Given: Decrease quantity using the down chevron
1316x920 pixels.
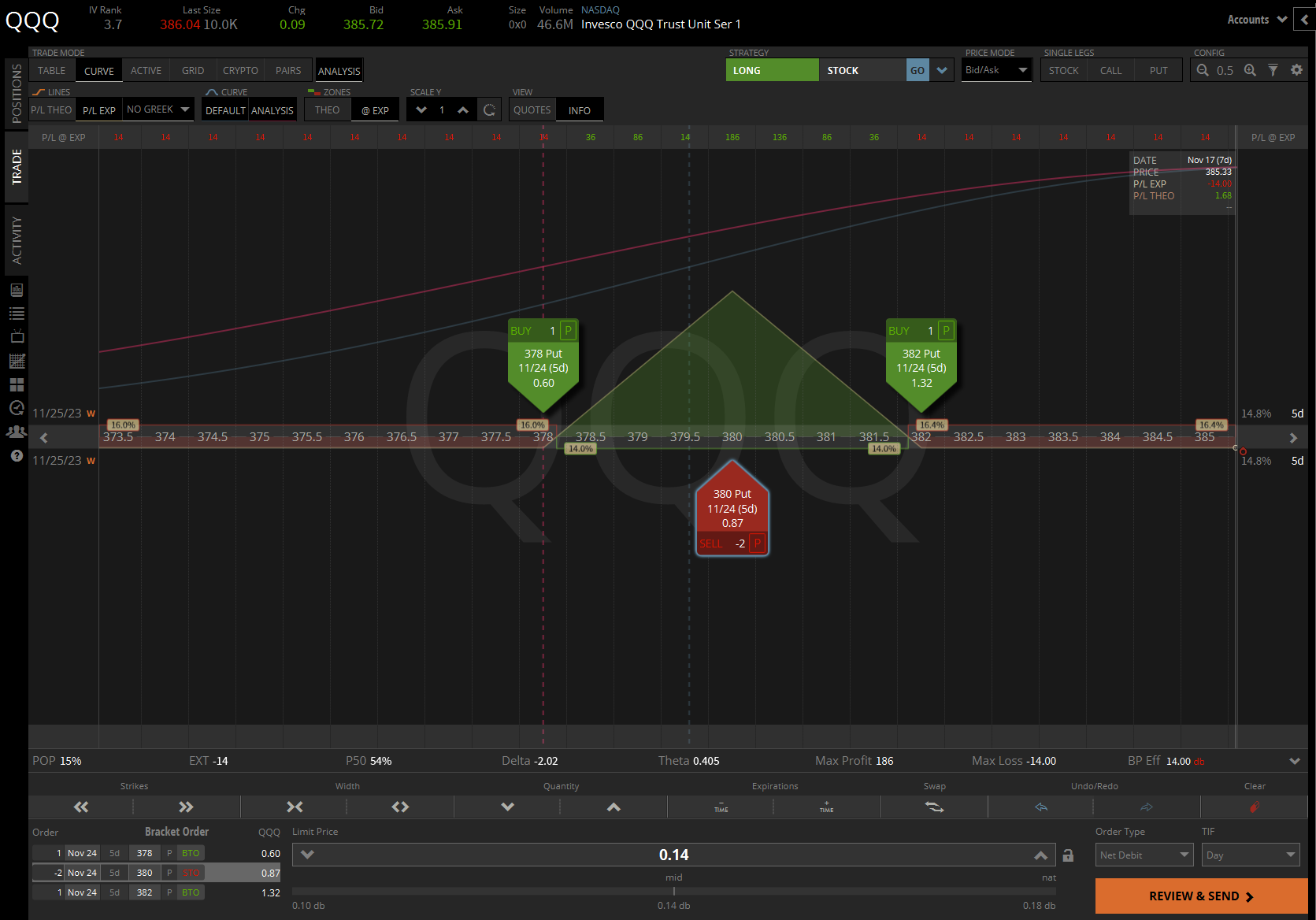Looking at the screenshot, I should point(507,807).
